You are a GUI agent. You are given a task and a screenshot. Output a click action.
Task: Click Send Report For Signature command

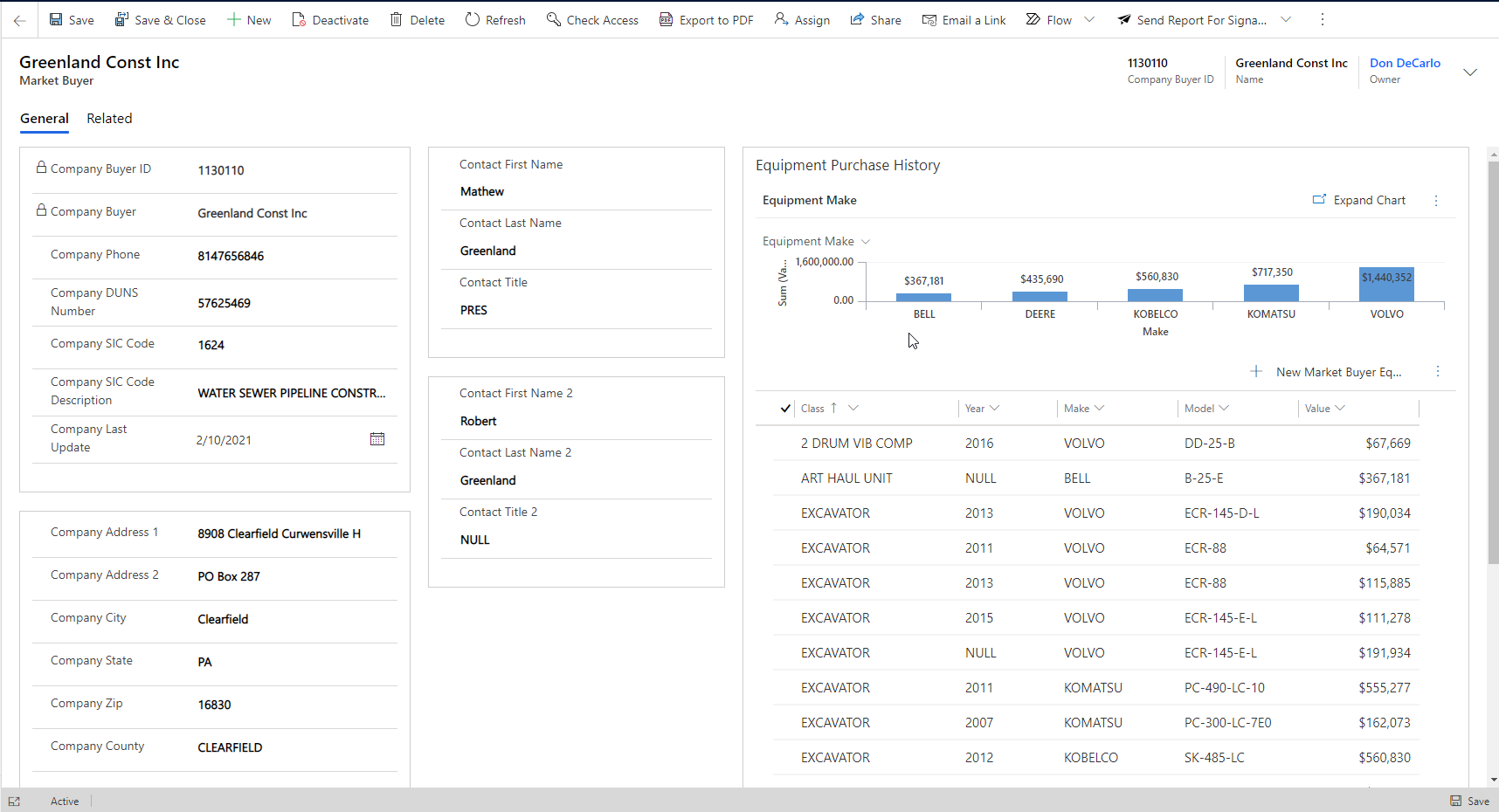click(1192, 20)
